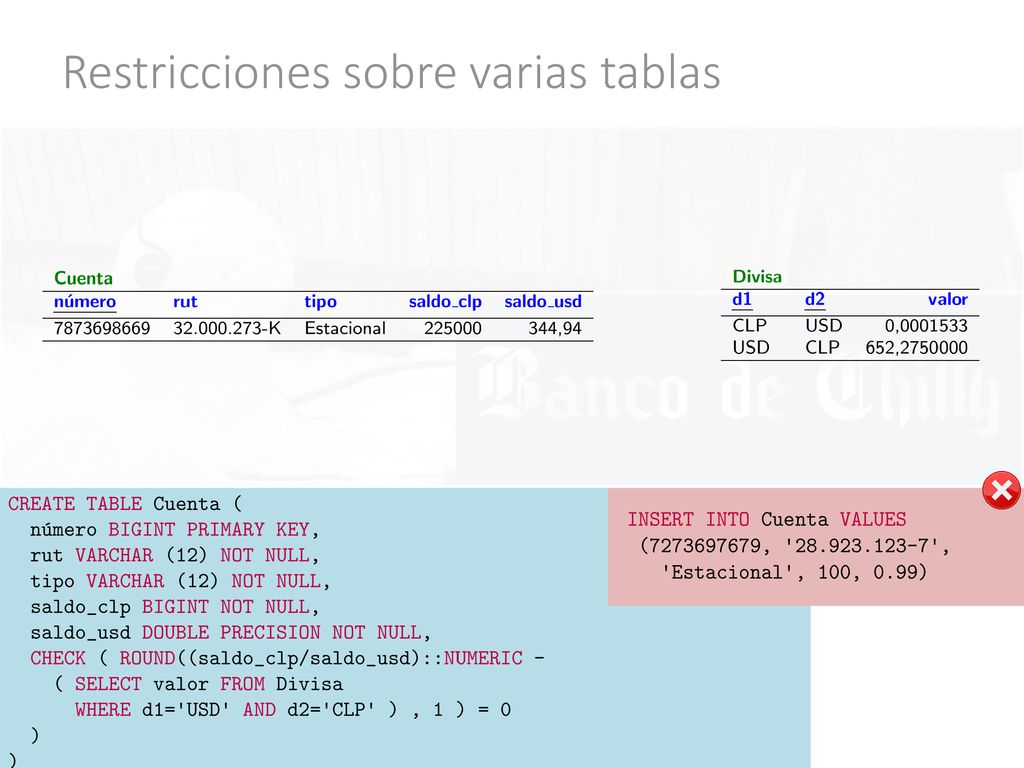Viewport: 1024px width, 768px height.
Task: Click the red X error icon
Action: tap(1001, 490)
